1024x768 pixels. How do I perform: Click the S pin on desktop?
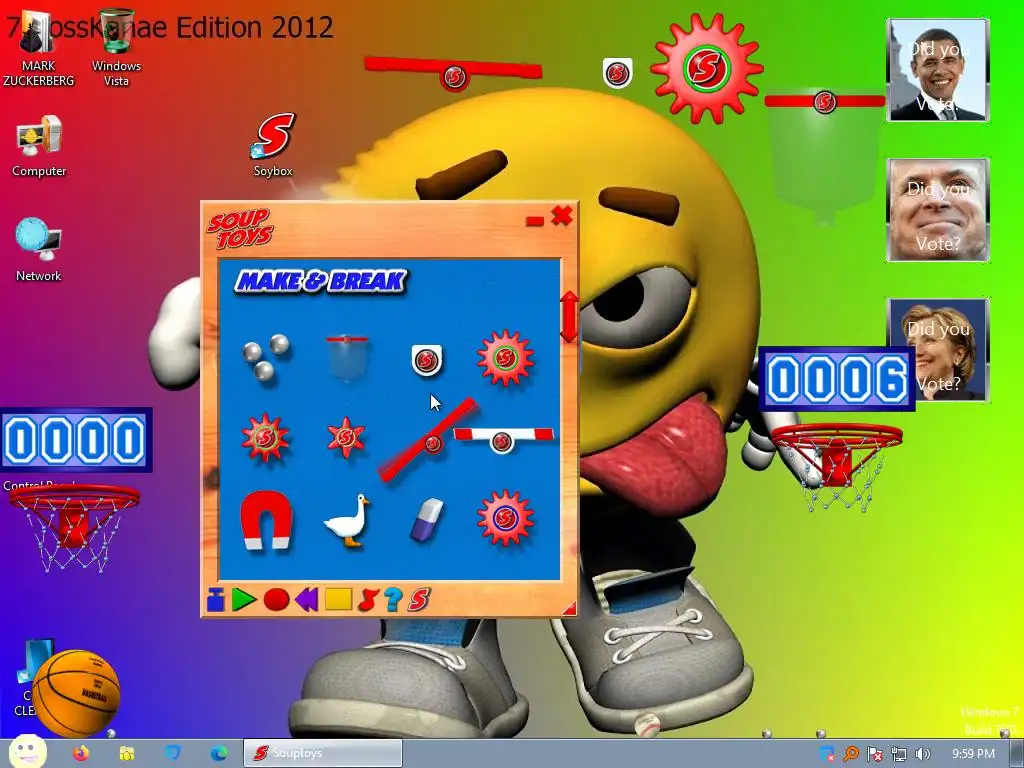pos(617,73)
